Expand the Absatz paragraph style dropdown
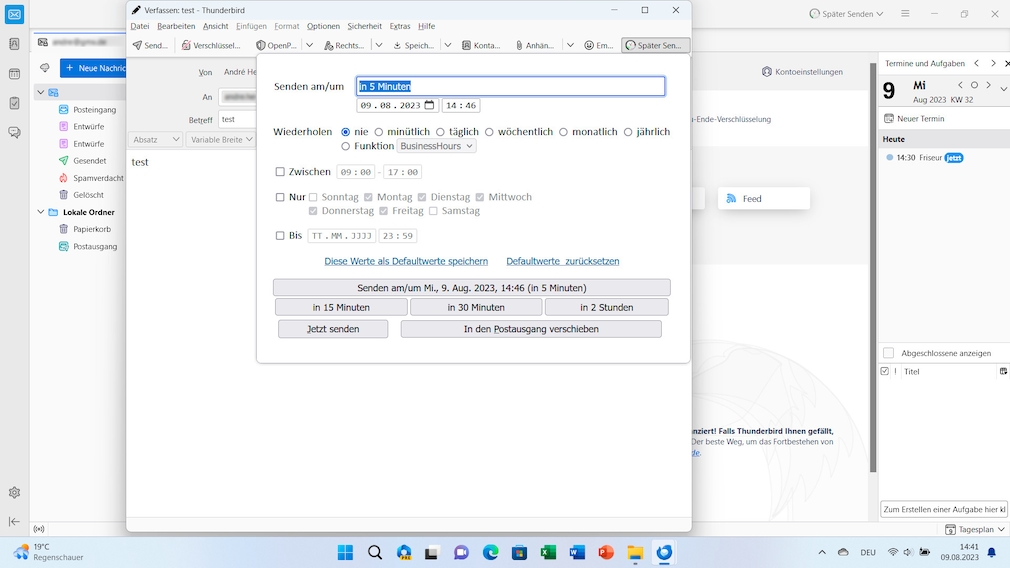The width and height of the screenshot is (1010, 568). pos(155,140)
